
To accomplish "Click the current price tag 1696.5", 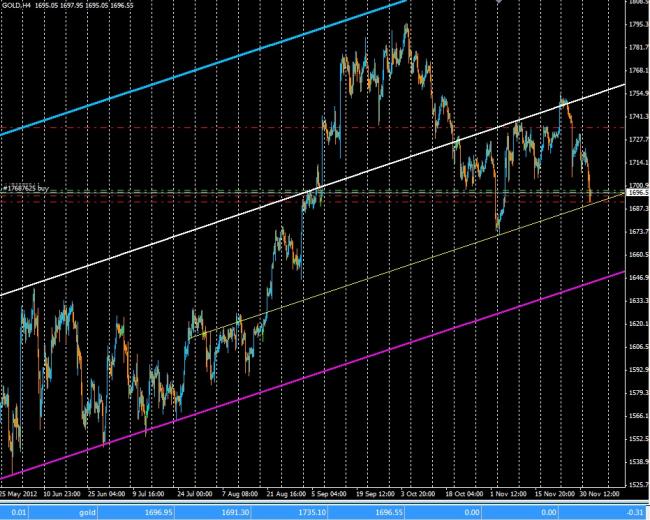I will tap(638, 192).
